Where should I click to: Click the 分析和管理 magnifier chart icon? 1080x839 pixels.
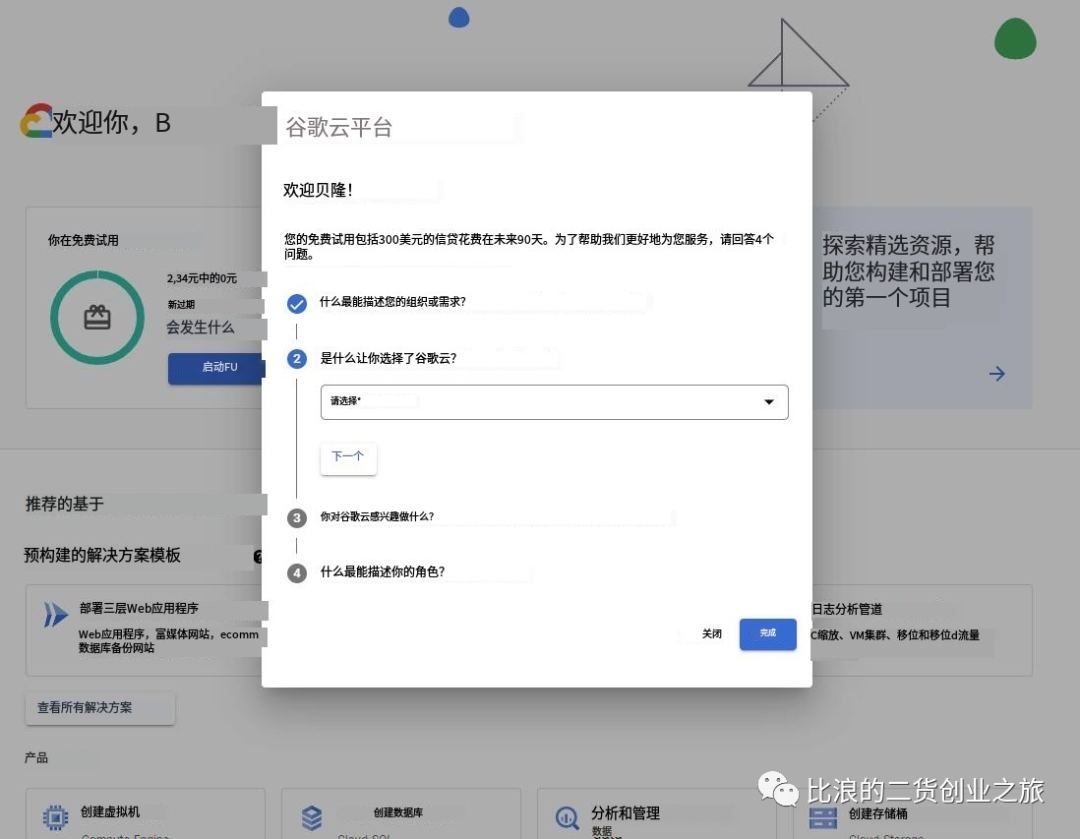coord(568,818)
